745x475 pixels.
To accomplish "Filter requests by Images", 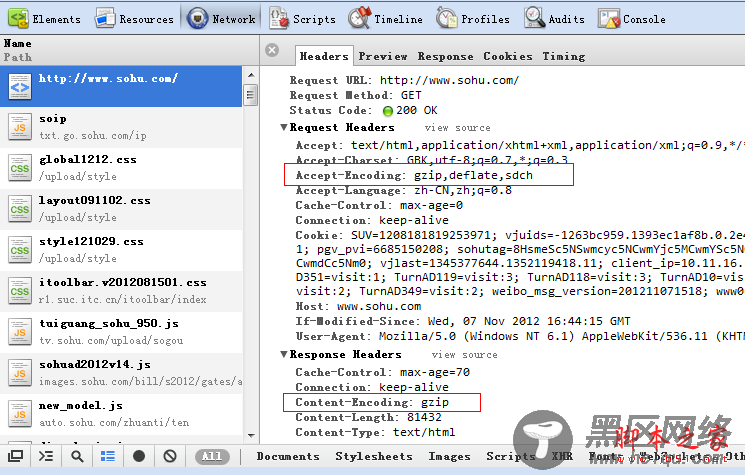I will pyautogui.click(x=449, y=456).
